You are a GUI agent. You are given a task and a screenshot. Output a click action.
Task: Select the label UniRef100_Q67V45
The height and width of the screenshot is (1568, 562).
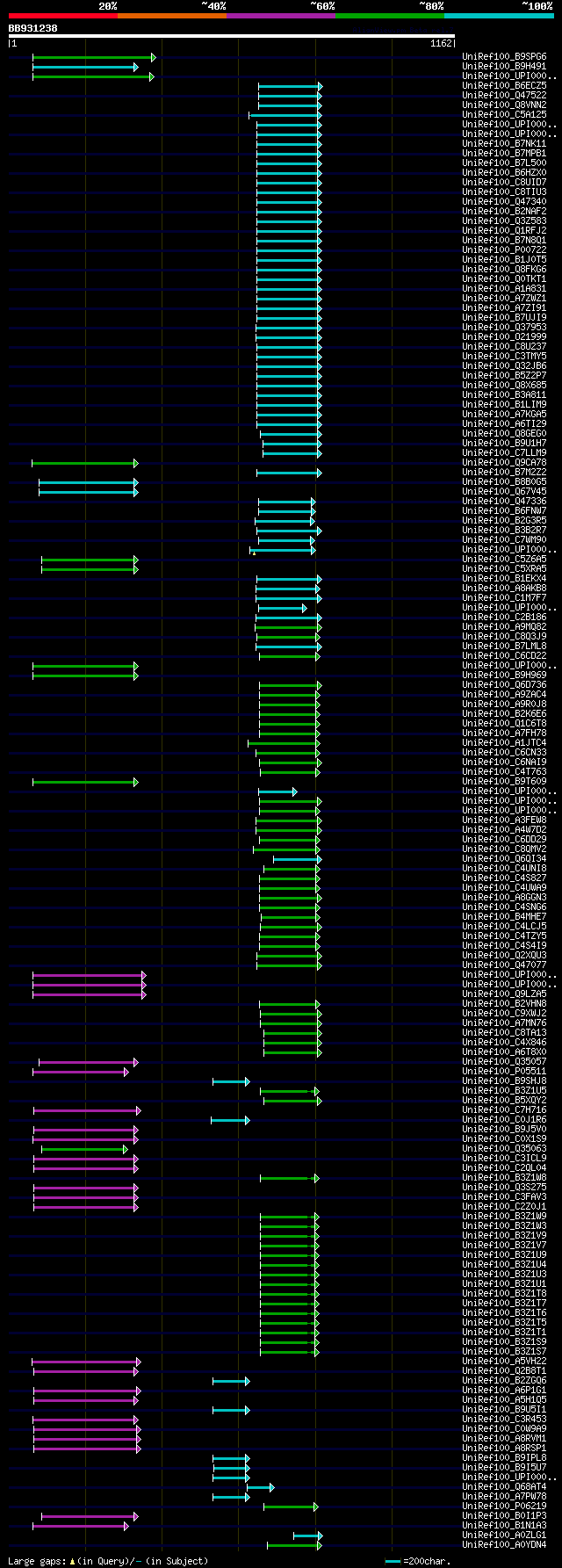[x=504, y=492]
